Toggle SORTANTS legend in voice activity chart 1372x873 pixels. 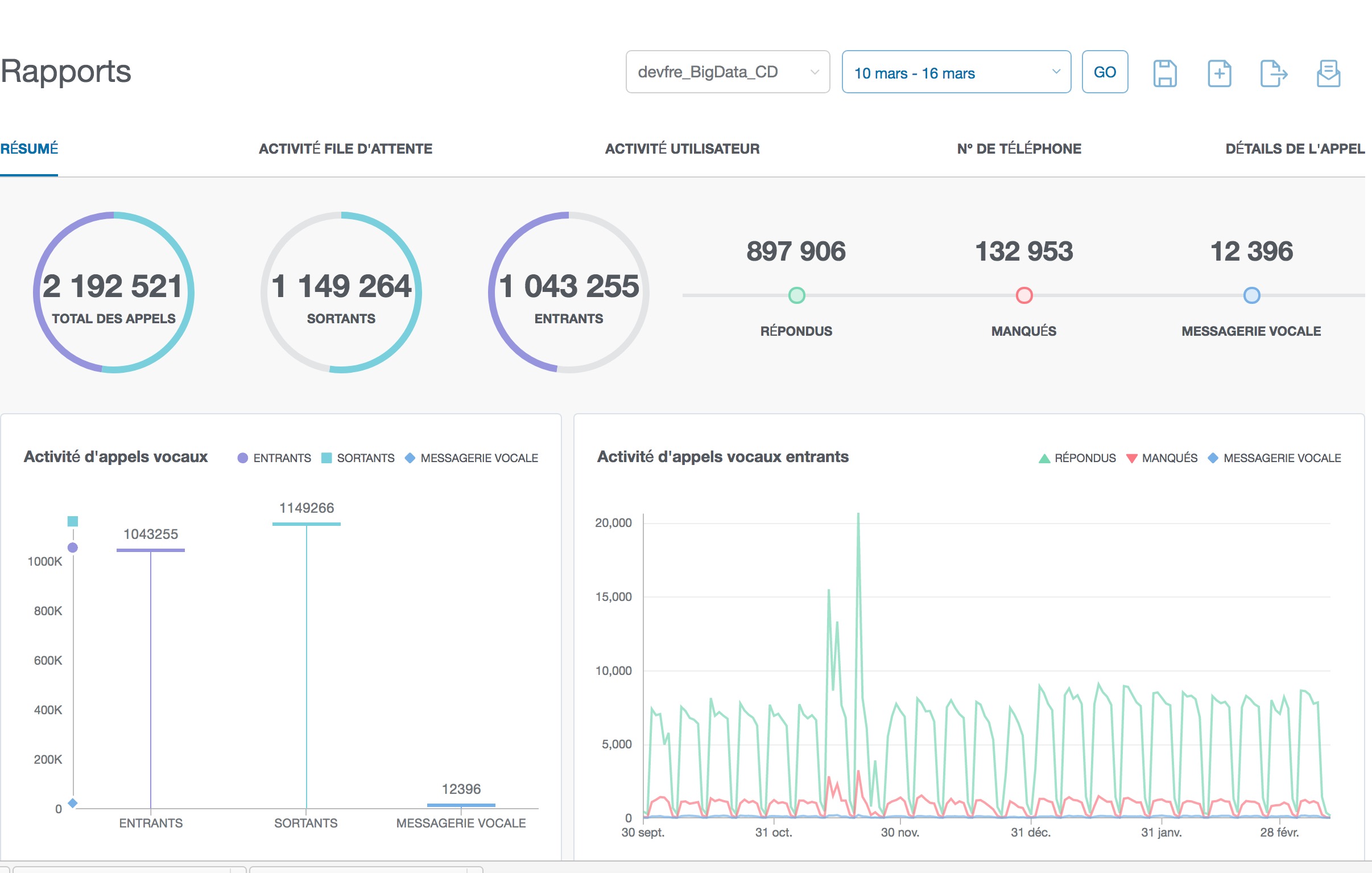point(358,458)
